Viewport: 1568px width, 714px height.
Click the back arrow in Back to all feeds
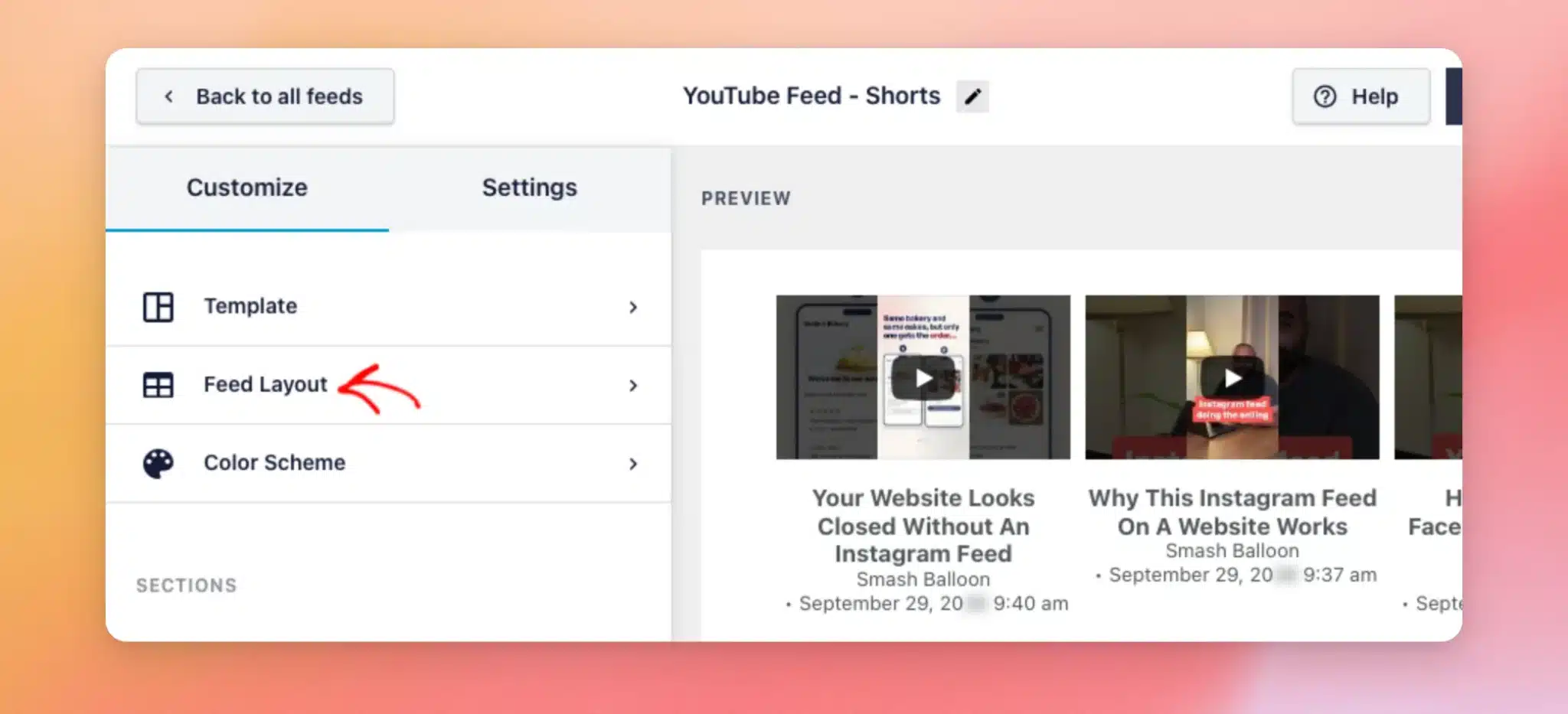coord(168,96)
